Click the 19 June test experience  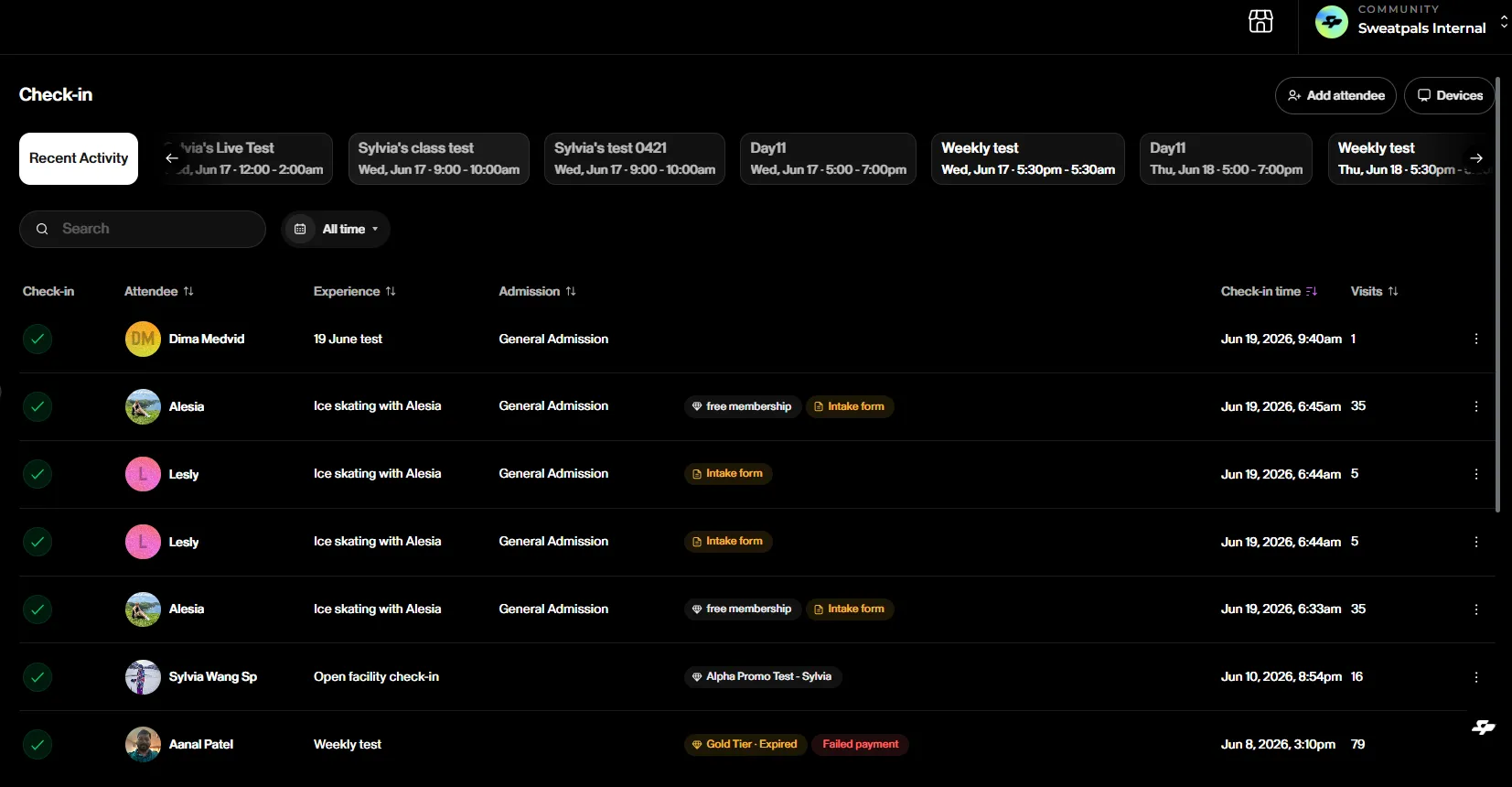click(348, 339)
